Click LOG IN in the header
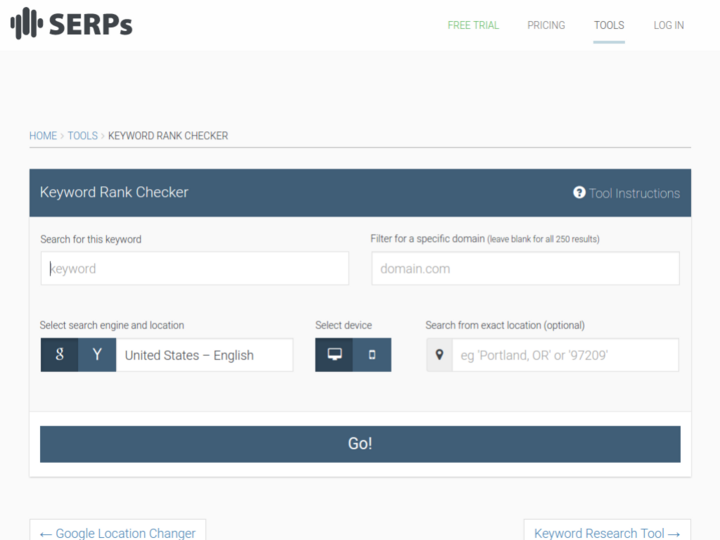The height and width of the screenshot is (540, 720). coord(669,25)
